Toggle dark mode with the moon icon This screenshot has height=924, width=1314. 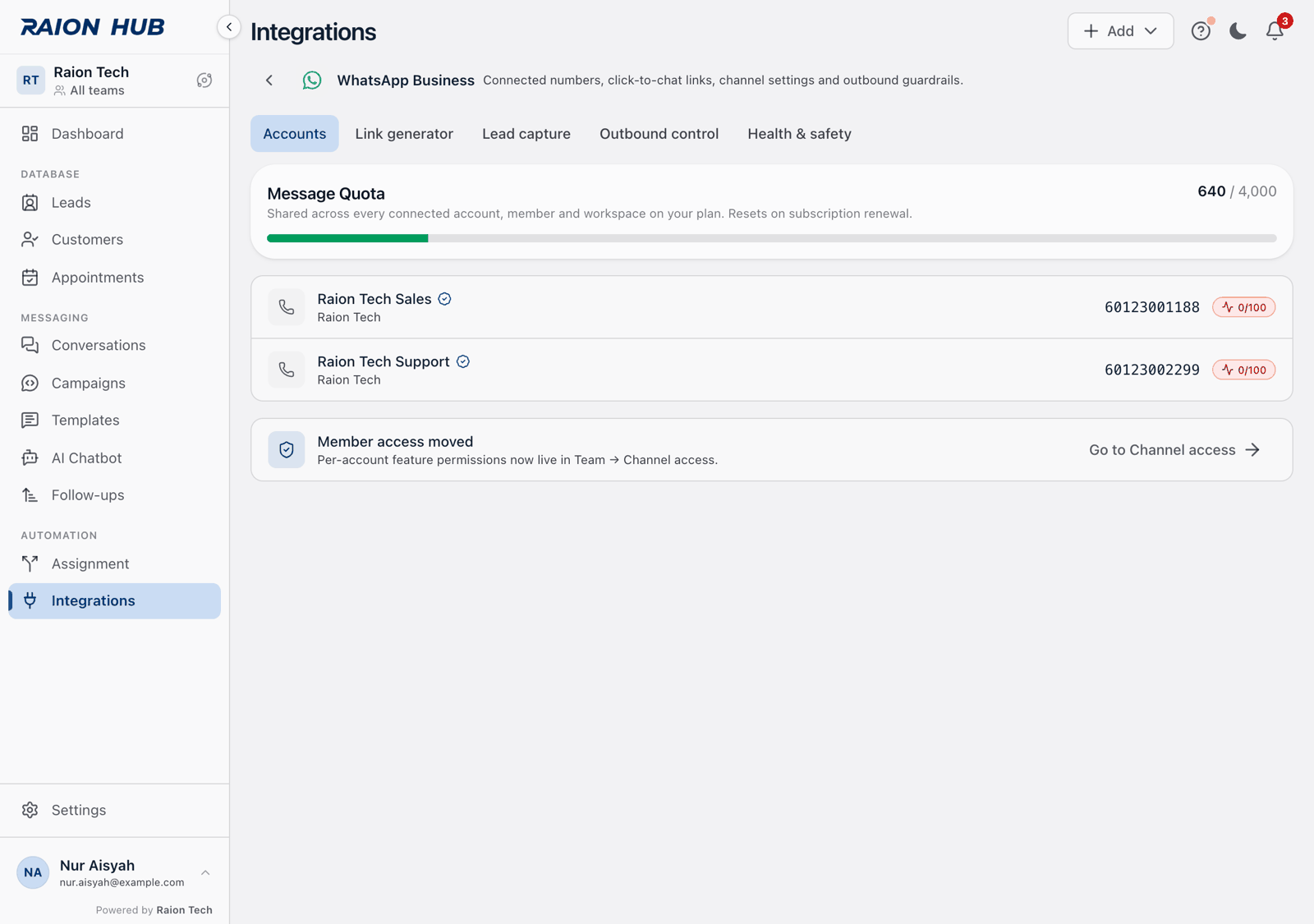coord(1238,31)
